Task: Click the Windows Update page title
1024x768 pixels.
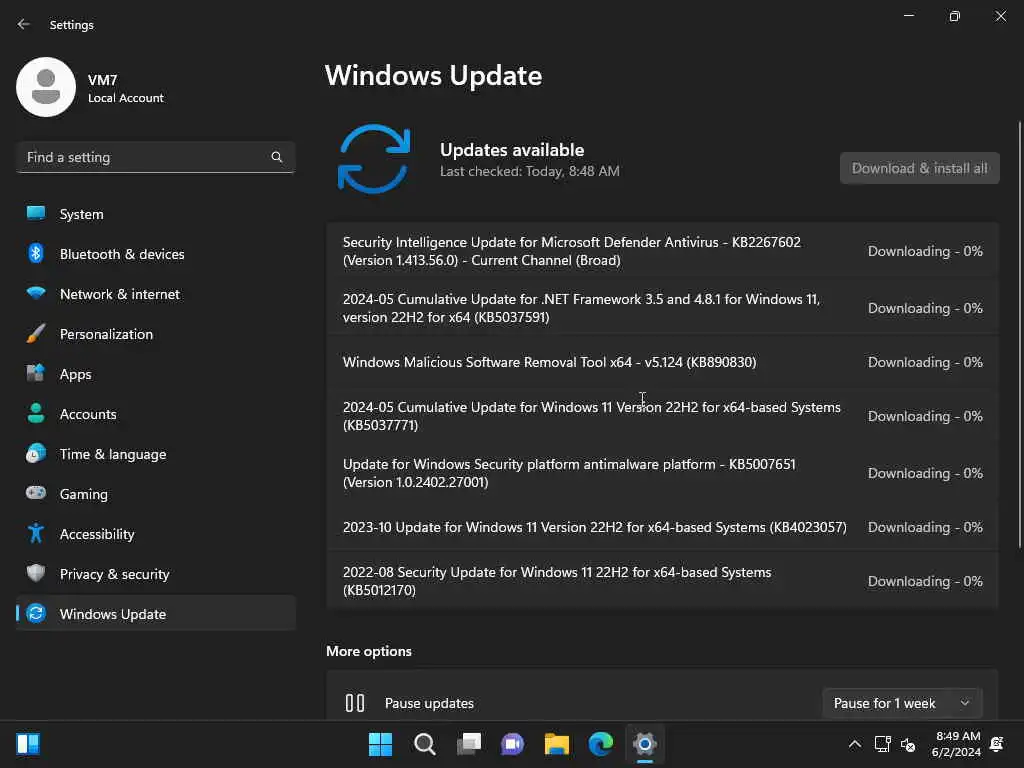Action: [x=434, y=76]
